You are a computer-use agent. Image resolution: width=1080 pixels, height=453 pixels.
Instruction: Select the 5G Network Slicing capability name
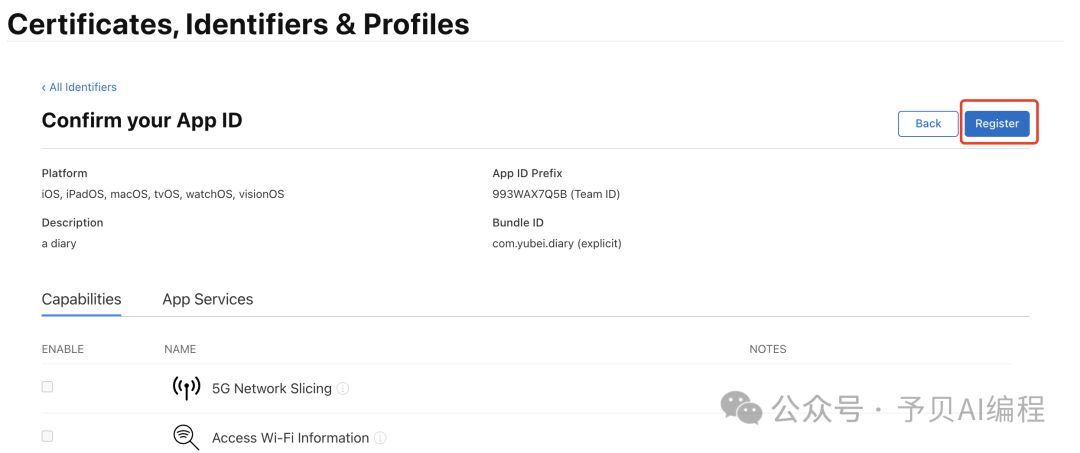(271, 389)
